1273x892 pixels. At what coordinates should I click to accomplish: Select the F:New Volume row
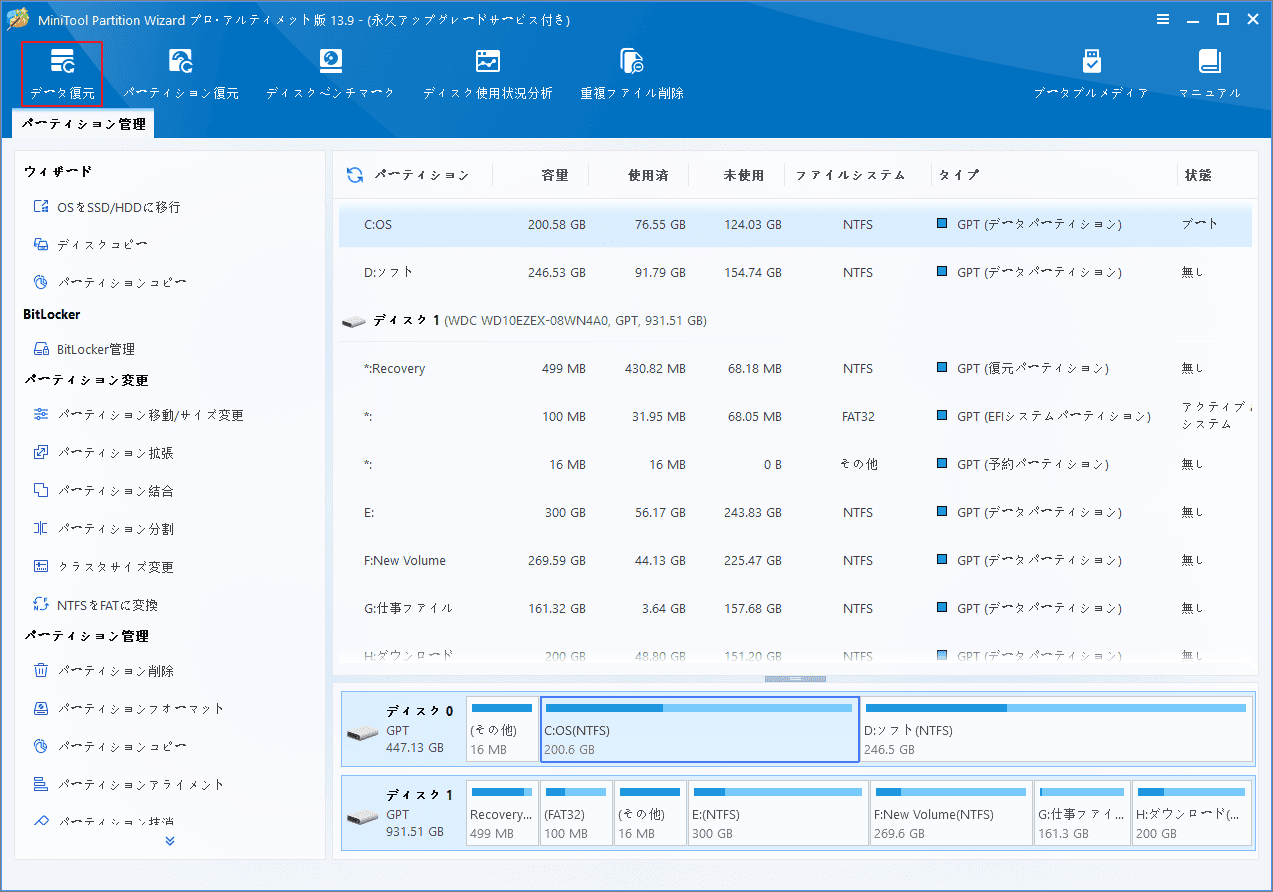(x=795, y=560)
